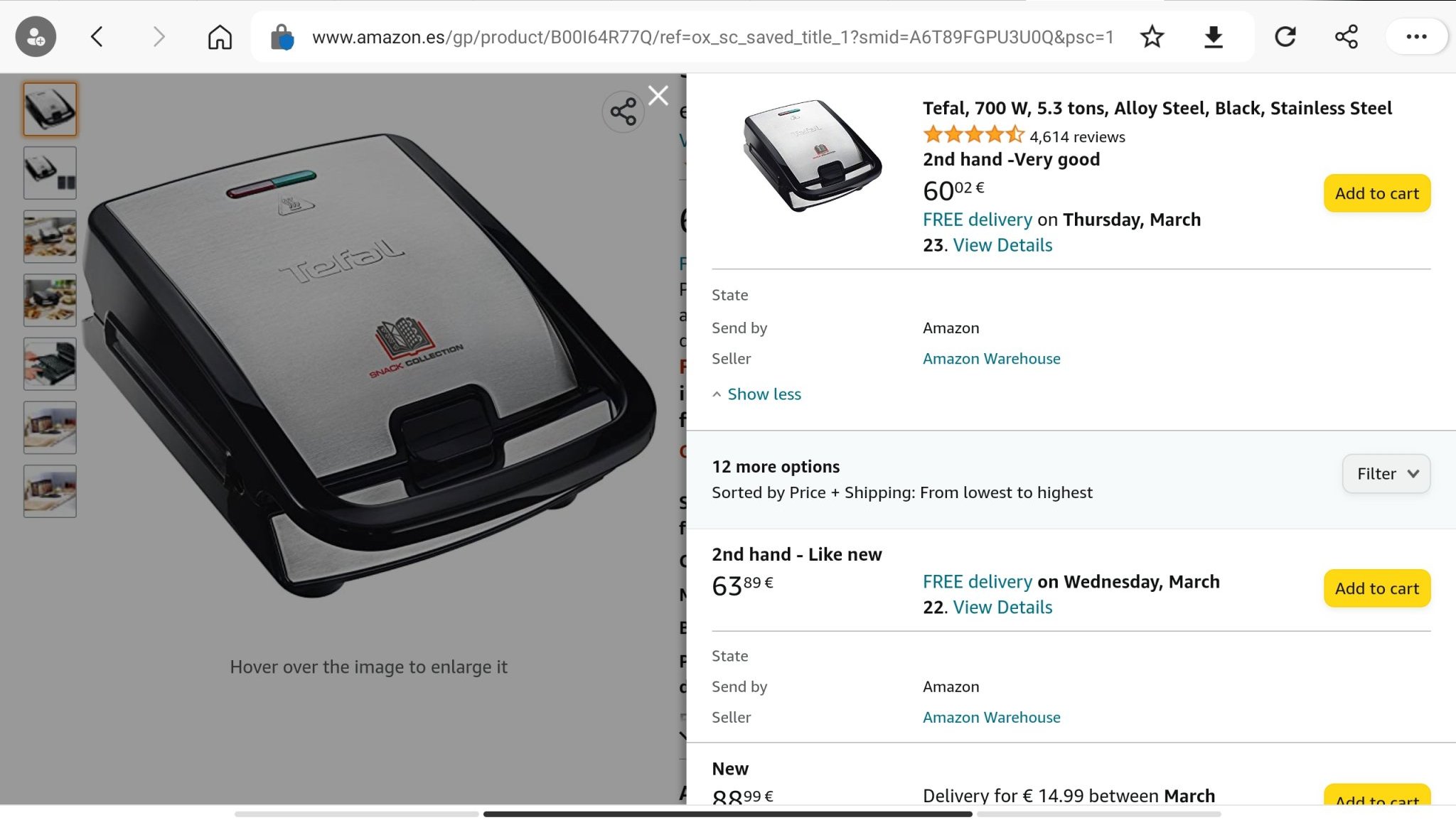Image resolution: width=1456 pixels, height=825 pixels.
Task: Open the browser three-dot menu
Action: [x=1415, y=37]
